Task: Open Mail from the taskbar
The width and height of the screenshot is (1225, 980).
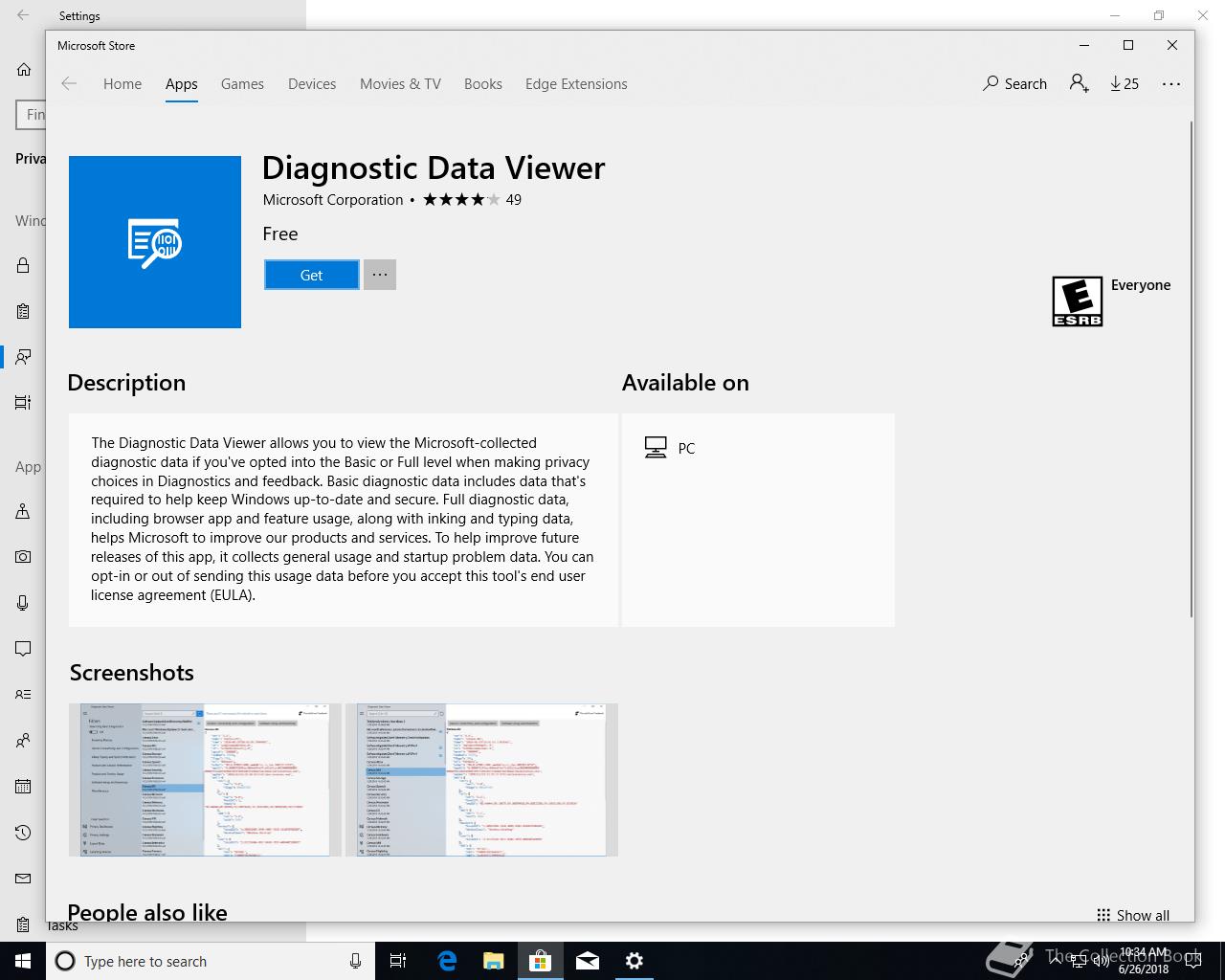Action: point(587,961)
